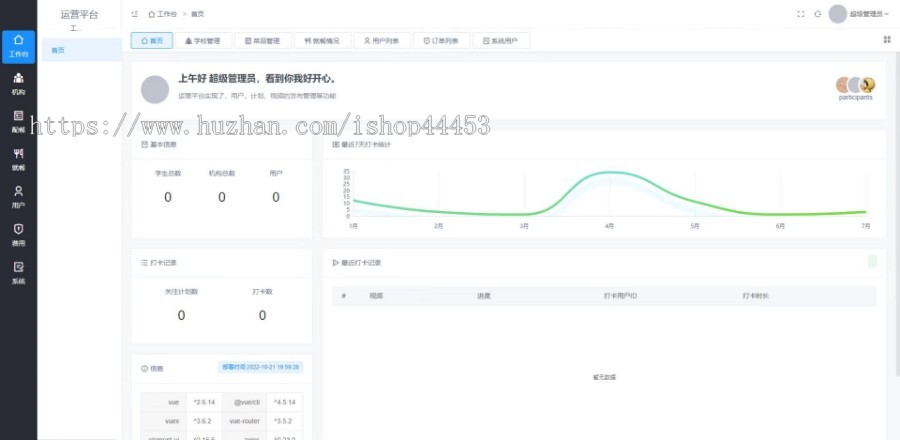Open the 工作台 workbench sidebar icon
This screenshot has height=440, width=900.
[x=18, y=46]
